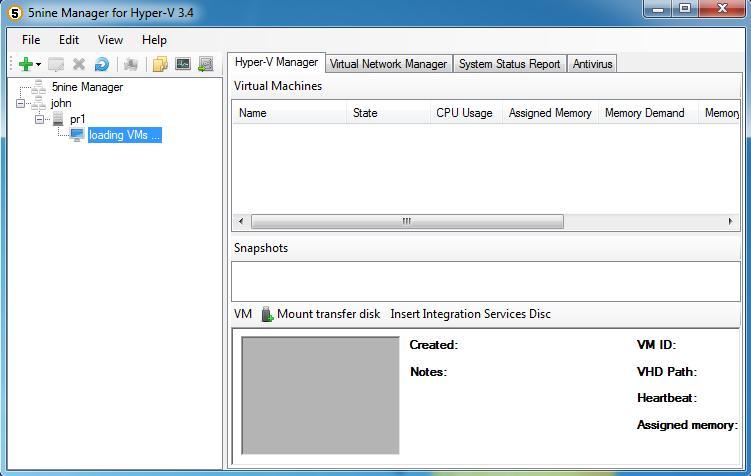Minimize the 5nine Manager window

tap(658, 9)
